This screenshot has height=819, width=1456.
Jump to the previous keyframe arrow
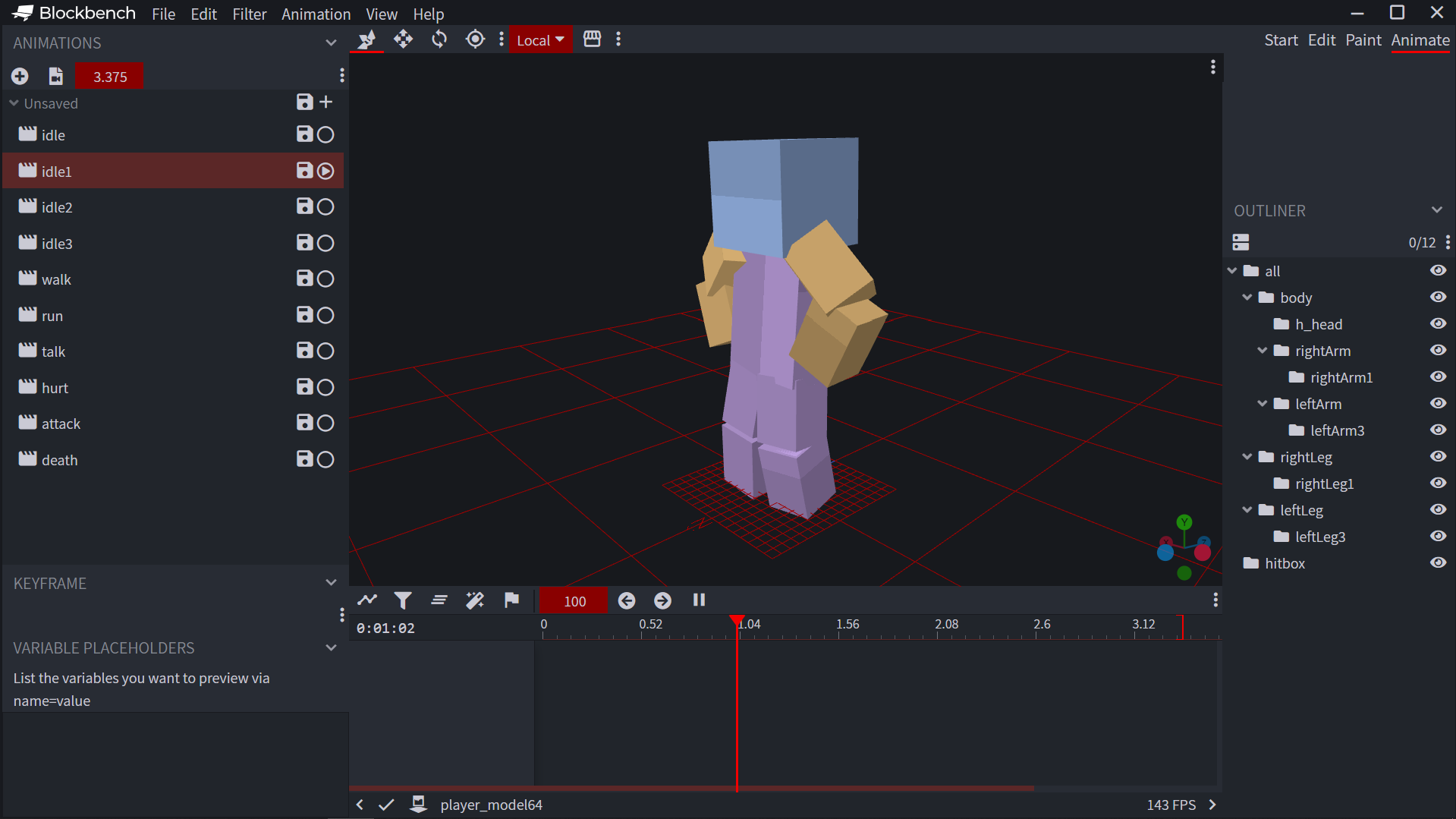click(627, 600)
